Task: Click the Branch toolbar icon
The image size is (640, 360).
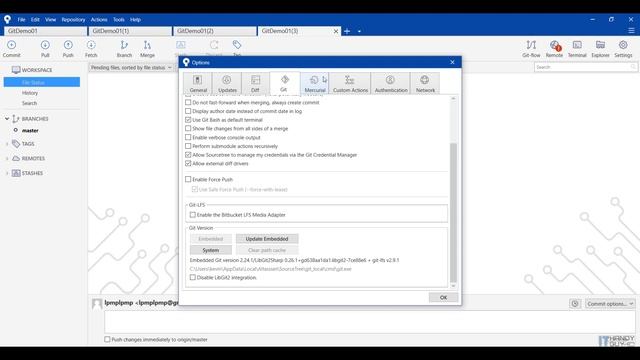Action: pyautogui.click(x=124, y=49)
